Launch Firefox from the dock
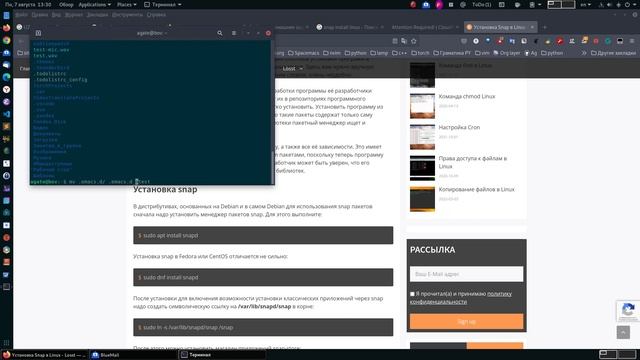The width and height of the screenshot is (640, 360). [x=6, y=28]
